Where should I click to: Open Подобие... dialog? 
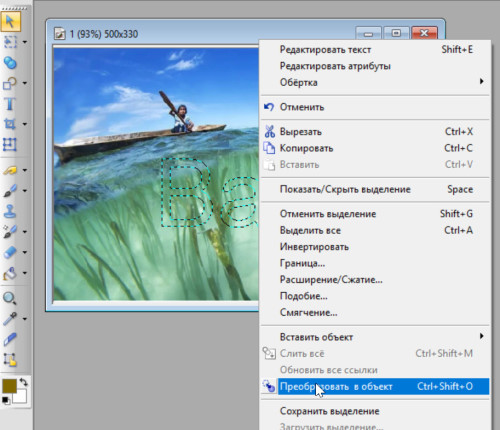[375, 296]
